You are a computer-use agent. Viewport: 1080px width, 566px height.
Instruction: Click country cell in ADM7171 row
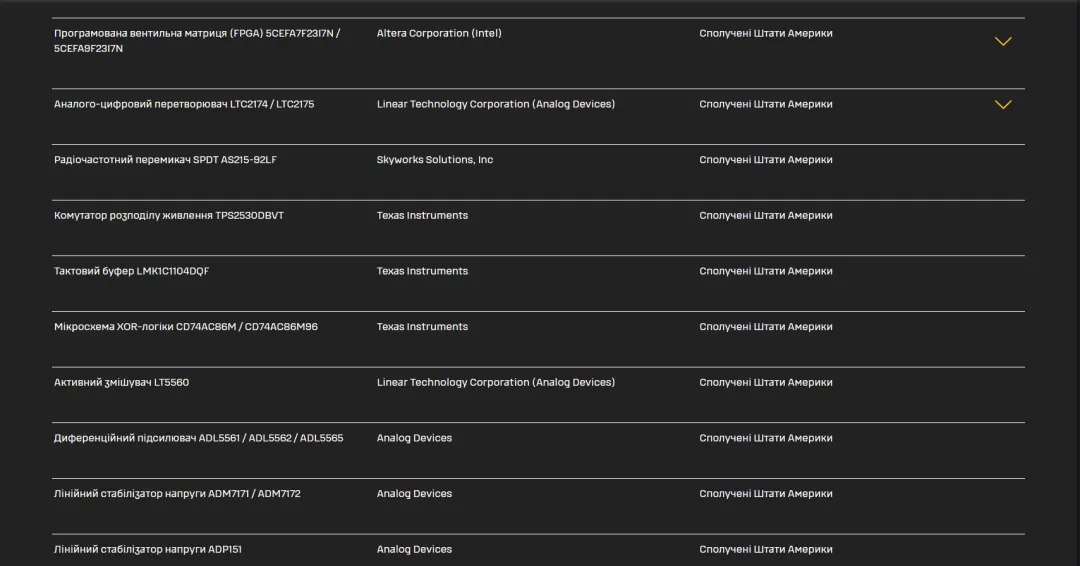point(766,494)
